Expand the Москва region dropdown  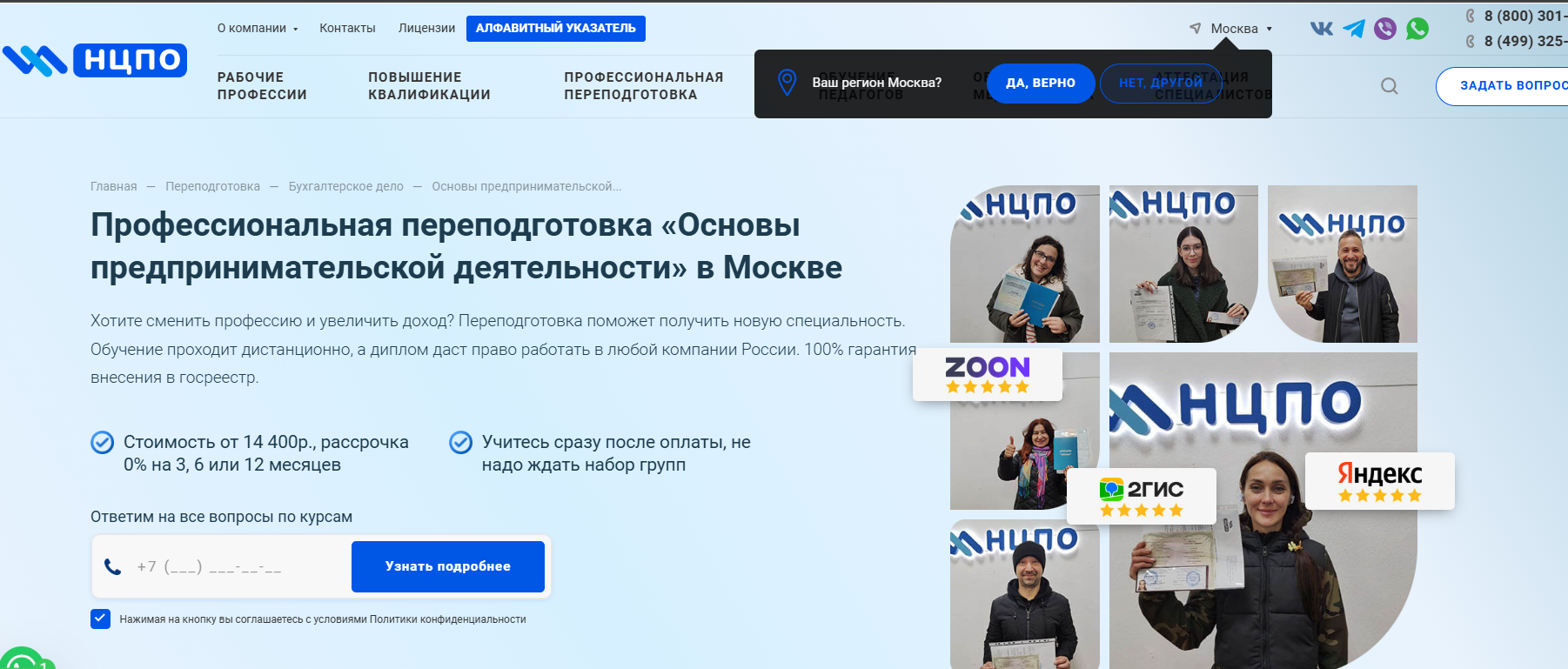coord(1233,29)
